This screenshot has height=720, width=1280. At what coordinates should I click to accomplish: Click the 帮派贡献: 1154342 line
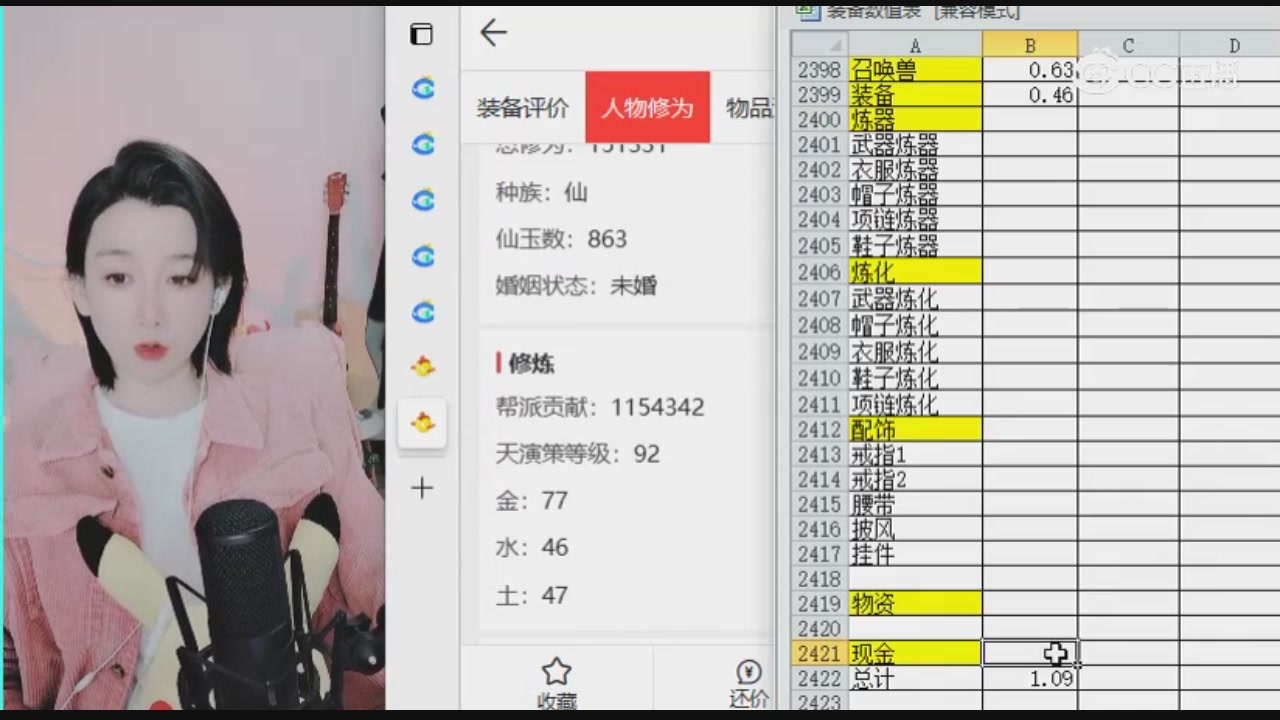click(600, 407)
